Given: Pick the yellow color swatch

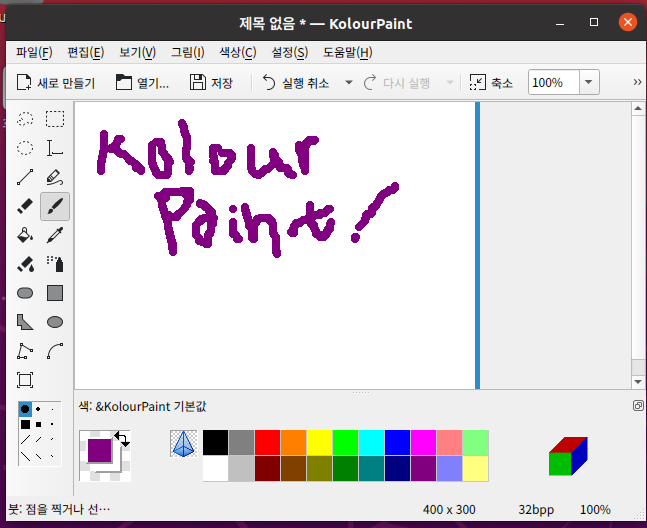Looking at the screenshot, I should [x=319, y=443].
